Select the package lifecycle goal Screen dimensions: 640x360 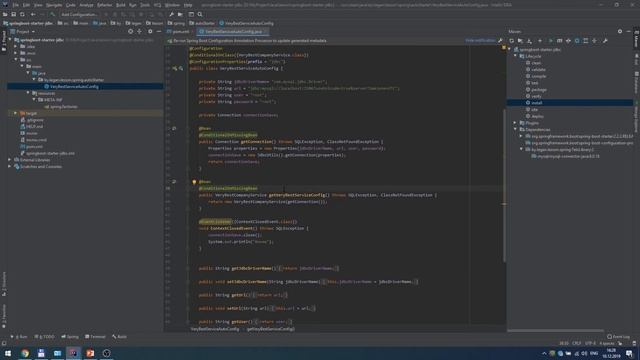click(536, 90)
